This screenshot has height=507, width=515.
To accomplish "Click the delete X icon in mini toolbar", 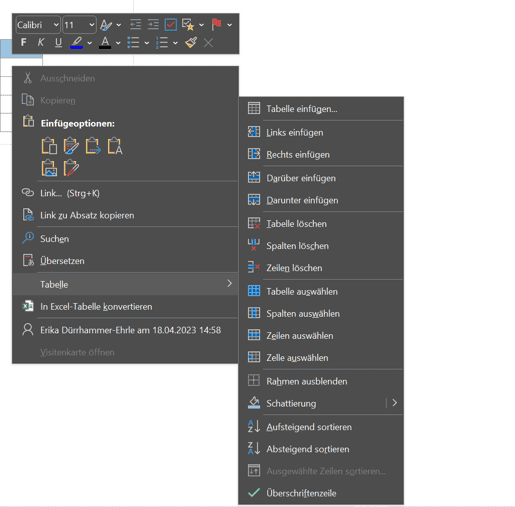I will (x=208, y=43).
